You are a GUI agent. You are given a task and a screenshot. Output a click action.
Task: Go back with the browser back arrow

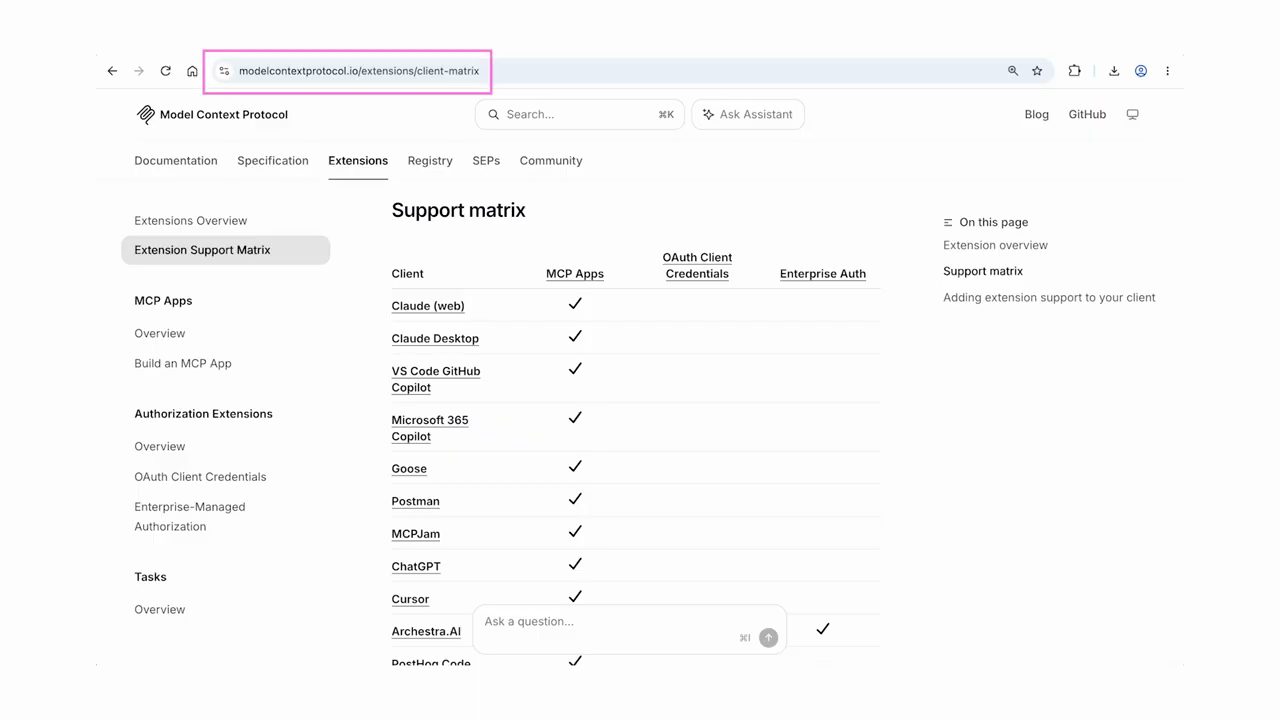[x=112, y=71]
